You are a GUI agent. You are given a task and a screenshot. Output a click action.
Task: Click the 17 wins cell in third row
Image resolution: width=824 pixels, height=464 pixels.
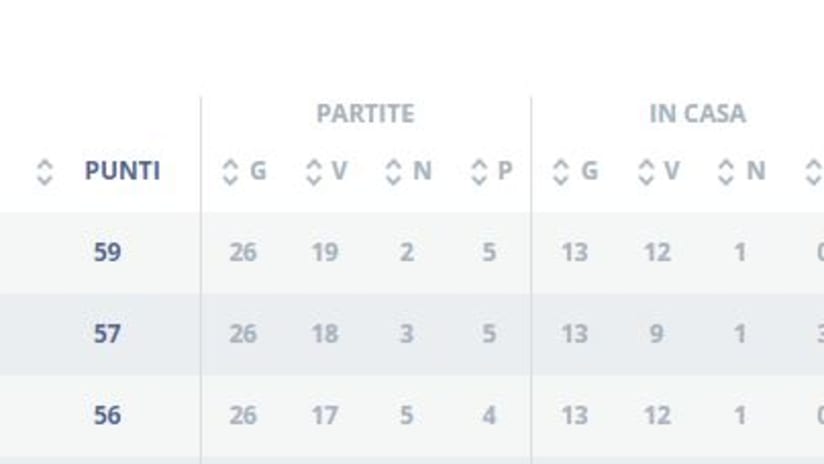coord(325,416)
